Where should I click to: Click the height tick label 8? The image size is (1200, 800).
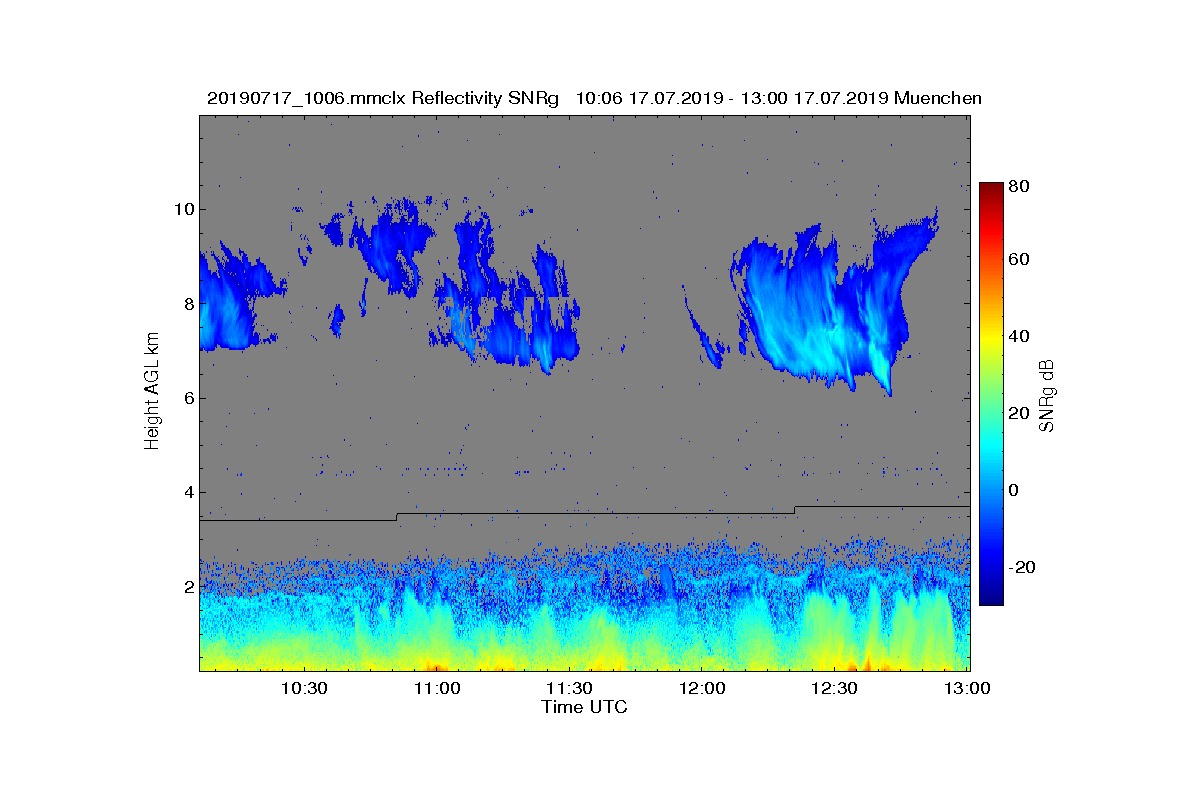pos(187,303)
